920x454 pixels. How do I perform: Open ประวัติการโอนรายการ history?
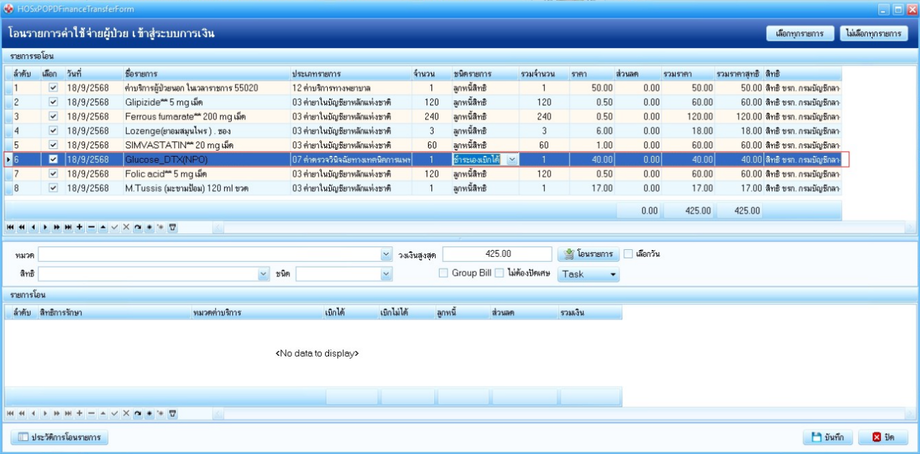59,438
